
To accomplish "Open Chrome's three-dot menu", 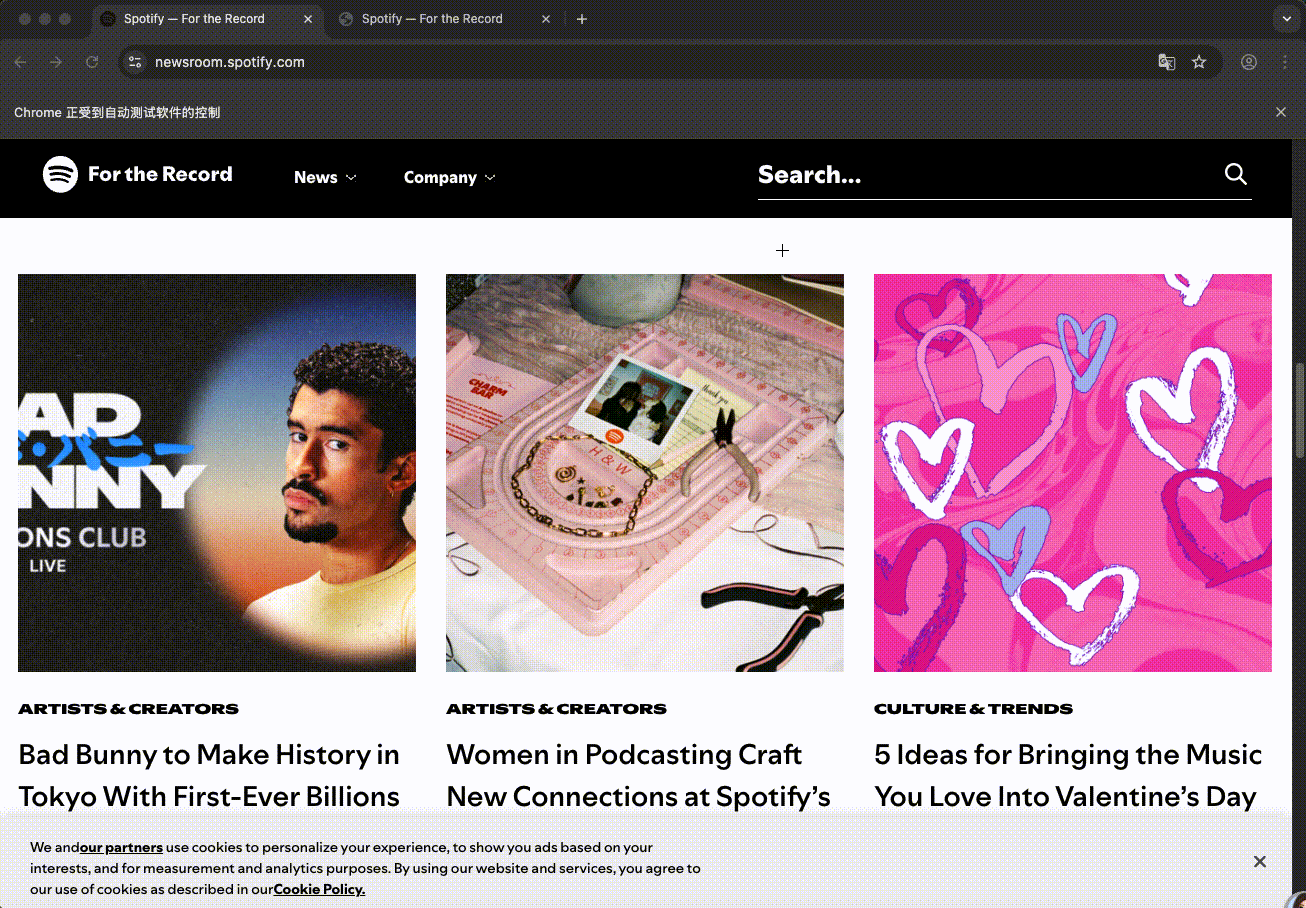I will click(1285, 62).
